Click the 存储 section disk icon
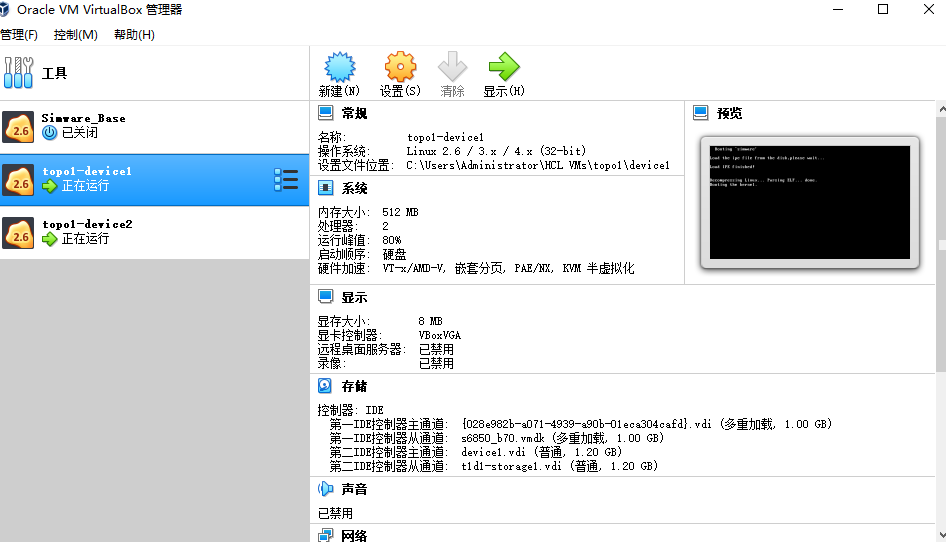Screen dimensions: 946x542 (325, 386)
